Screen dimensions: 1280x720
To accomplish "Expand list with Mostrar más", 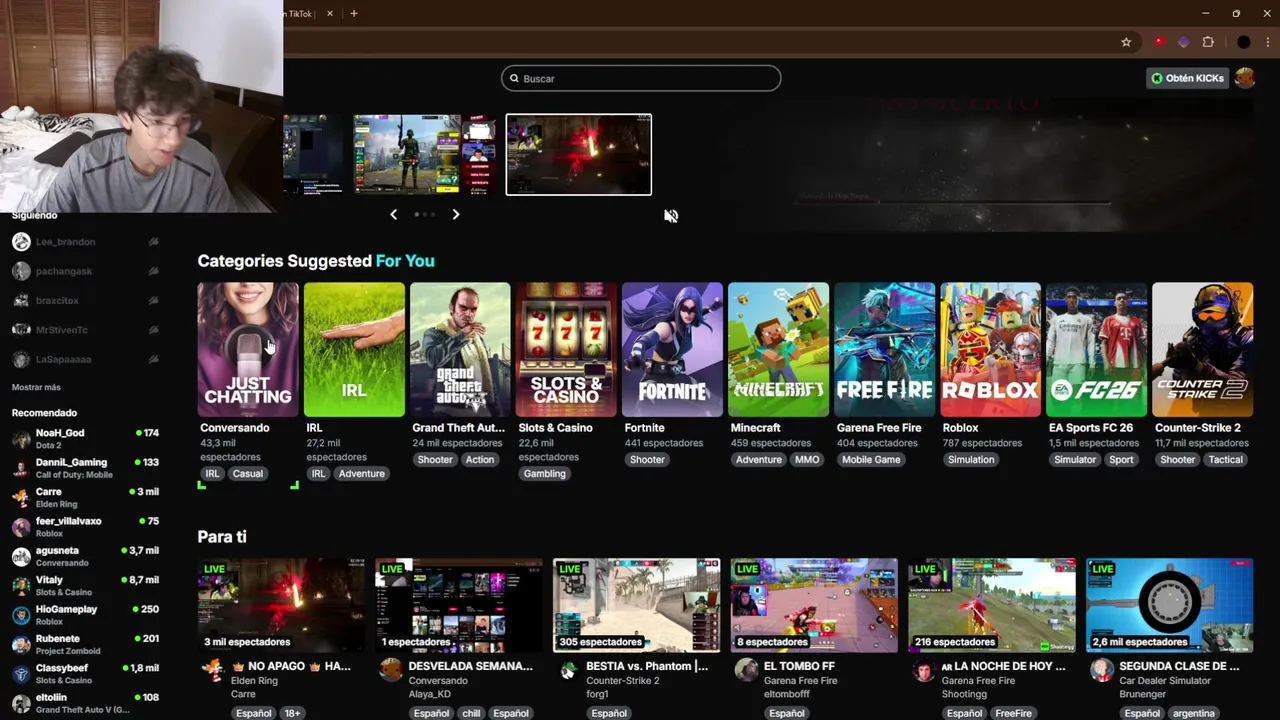I will (x=36, y=387).
